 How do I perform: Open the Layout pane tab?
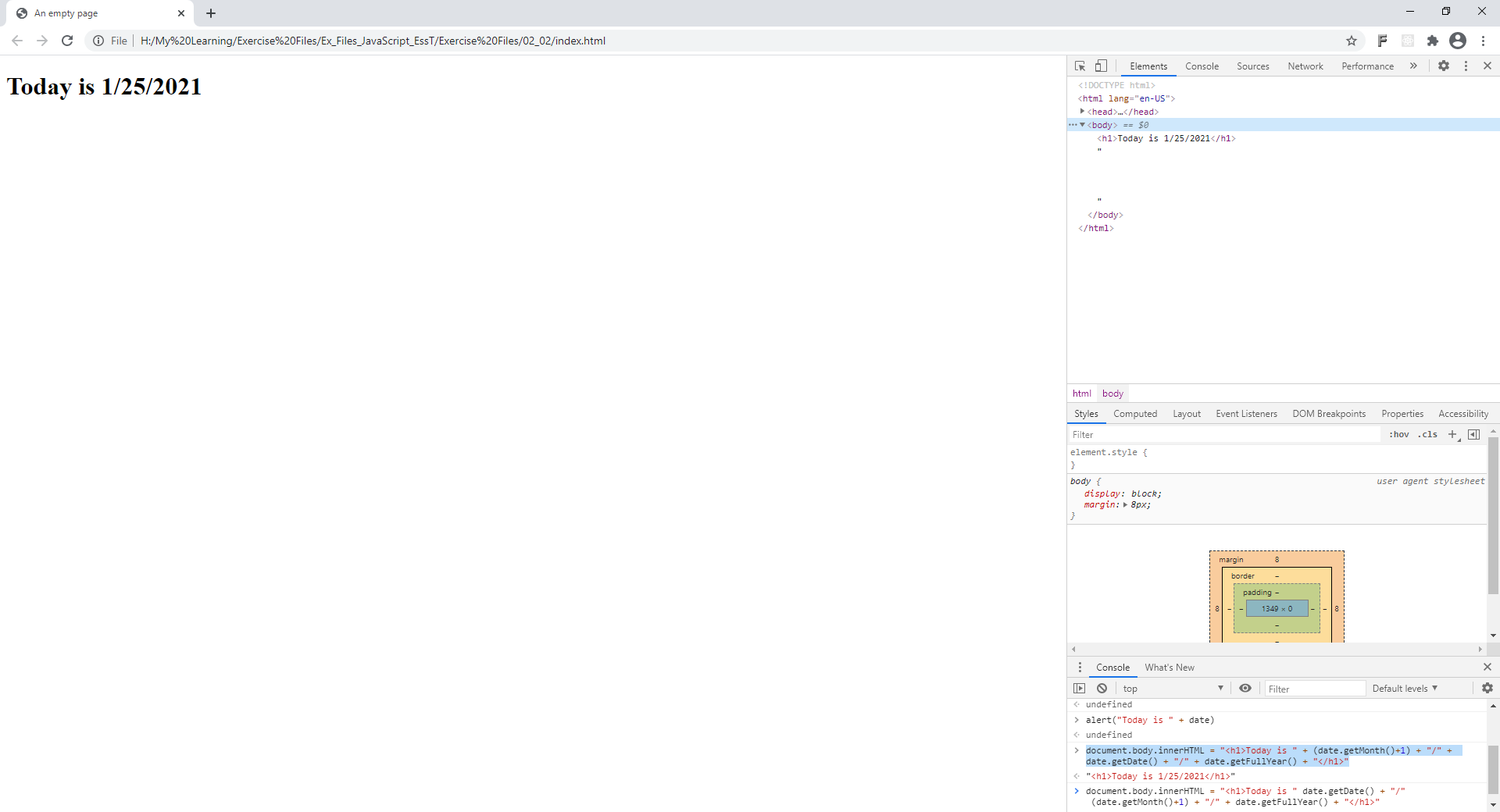(1187, 414)
